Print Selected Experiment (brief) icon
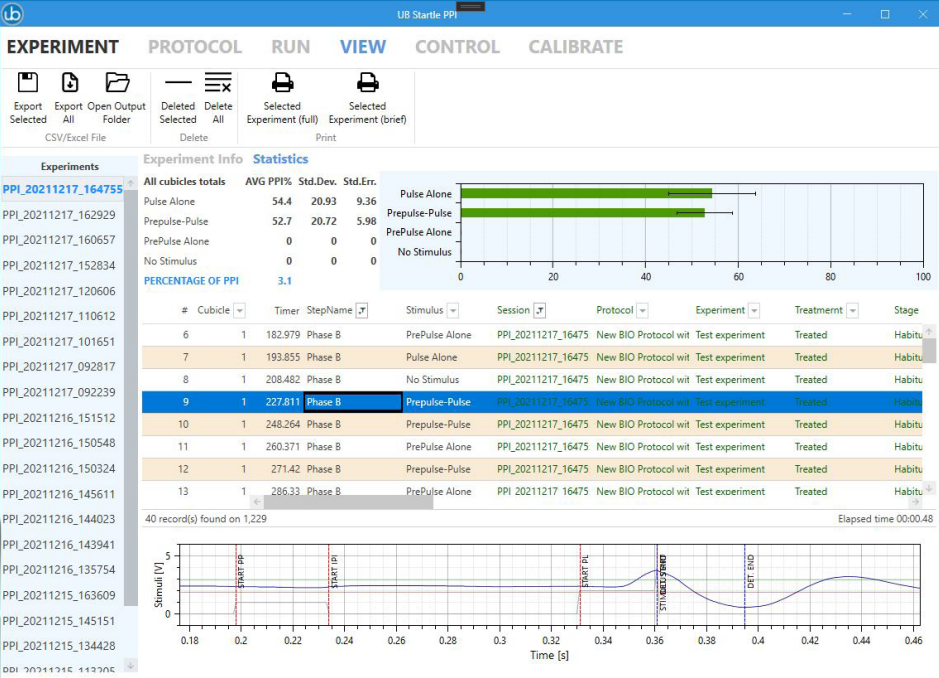Image resolution: width=939 pixels, height=678 pixels. [x=367, y=83]
